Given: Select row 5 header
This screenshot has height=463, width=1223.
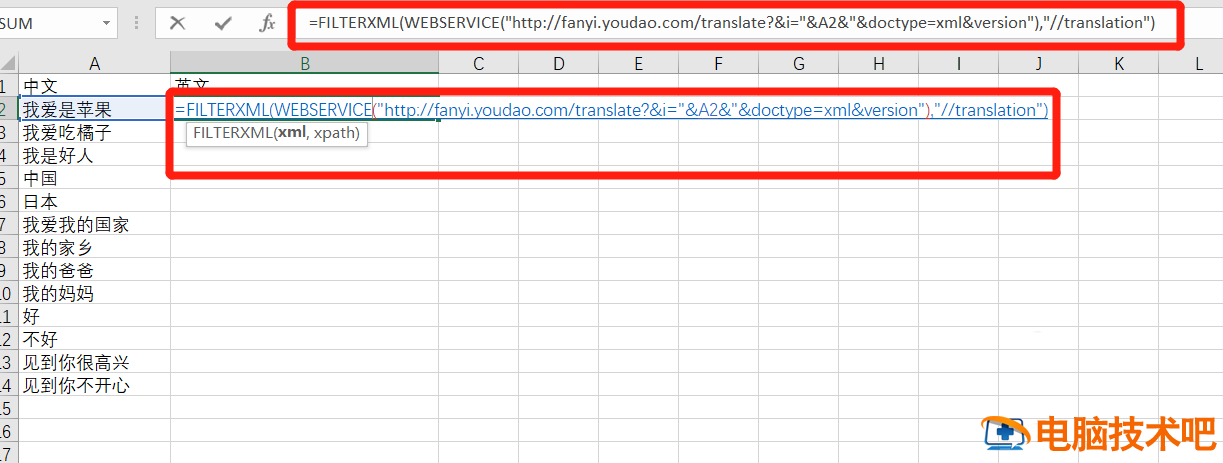Looking at the screenshot, I should [x=9, y=179].
